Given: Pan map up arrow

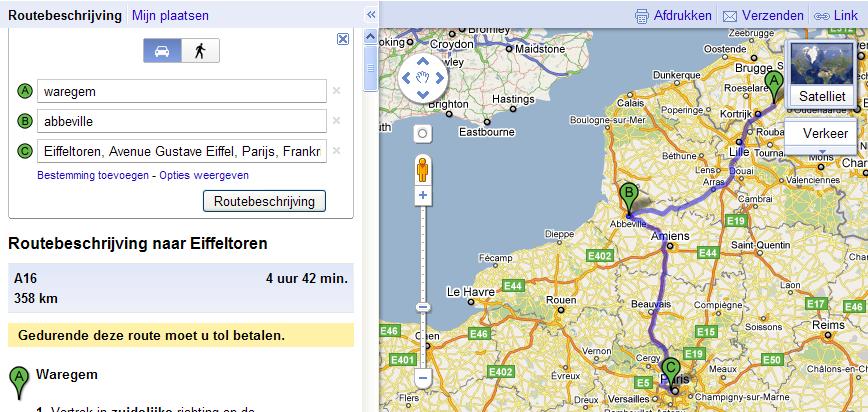Looking at the screenshot, I should pos(422,61).
